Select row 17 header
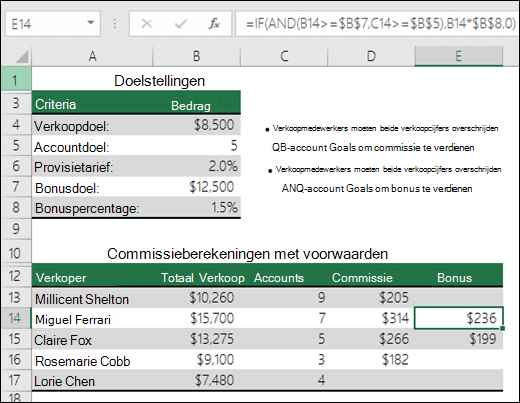This screenshot has height=403, width=520. (16, 380)
